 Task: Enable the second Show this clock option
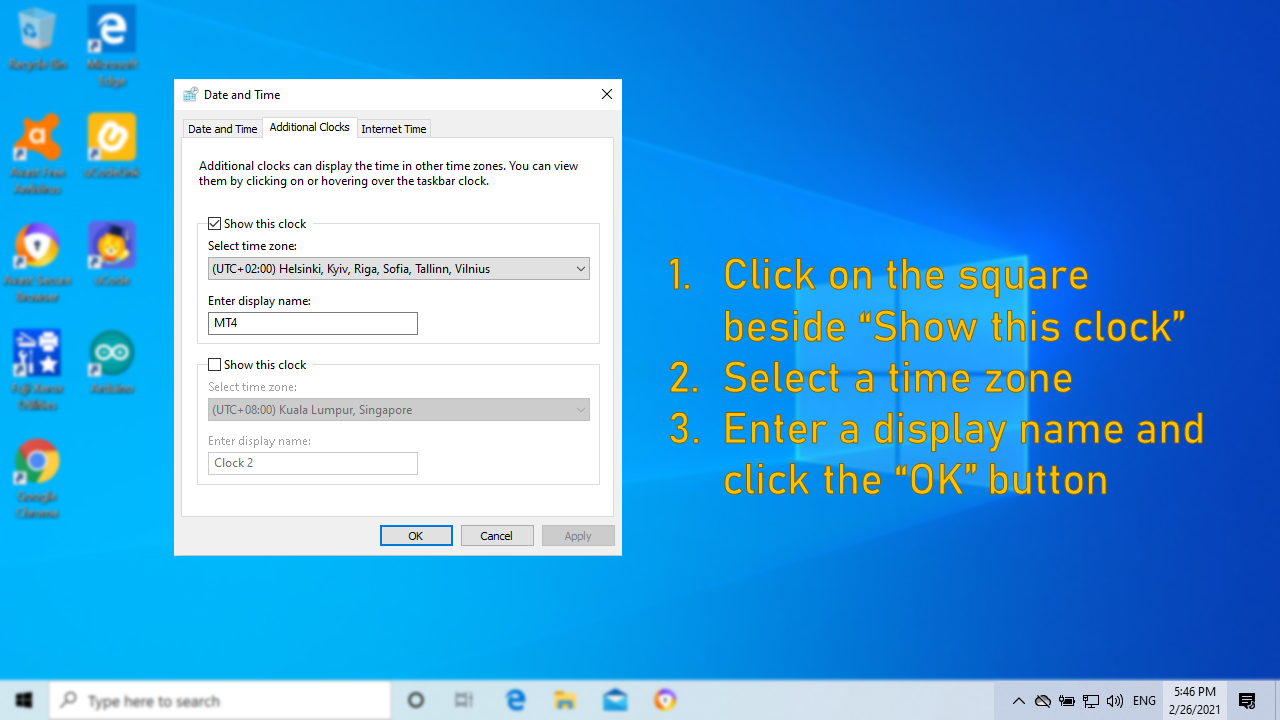(x=214, y=364)
